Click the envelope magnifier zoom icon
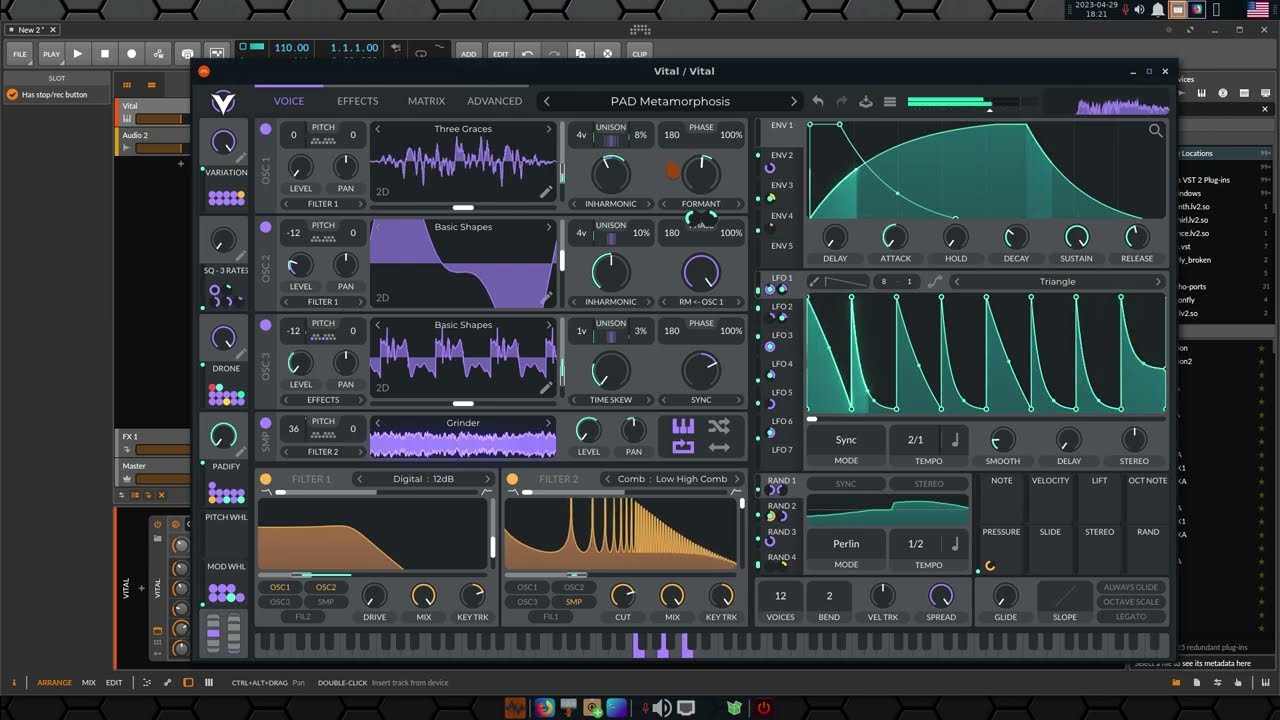 pyautogui.click(x=1156, y=131)
